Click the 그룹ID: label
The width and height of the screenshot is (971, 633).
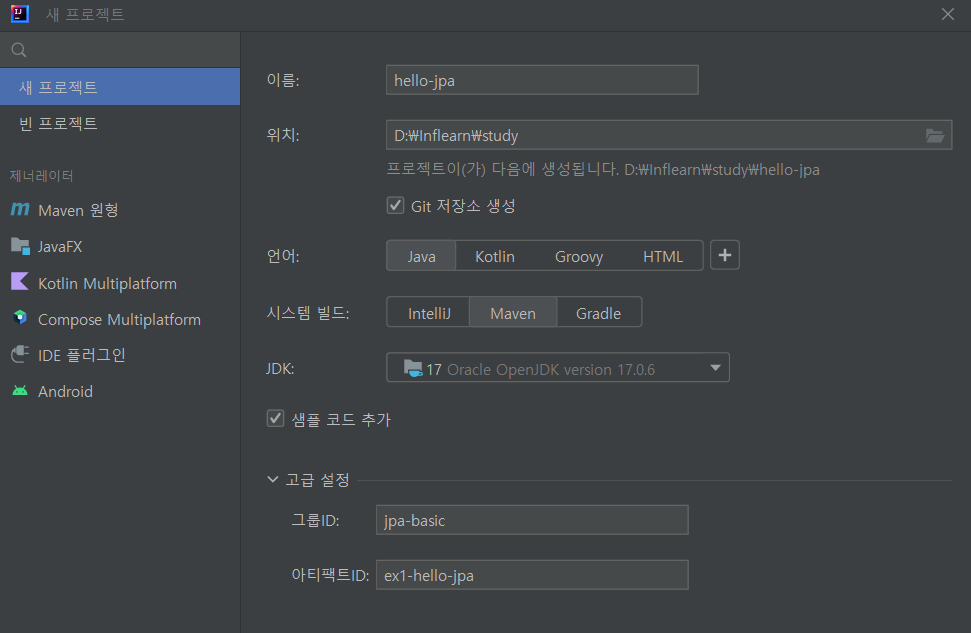tap(315, 520)
